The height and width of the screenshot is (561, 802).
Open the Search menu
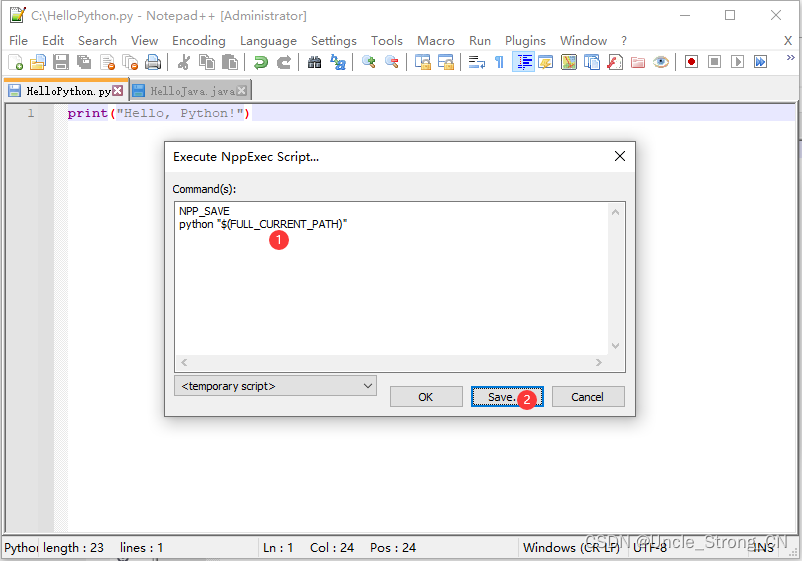point(97,40)
